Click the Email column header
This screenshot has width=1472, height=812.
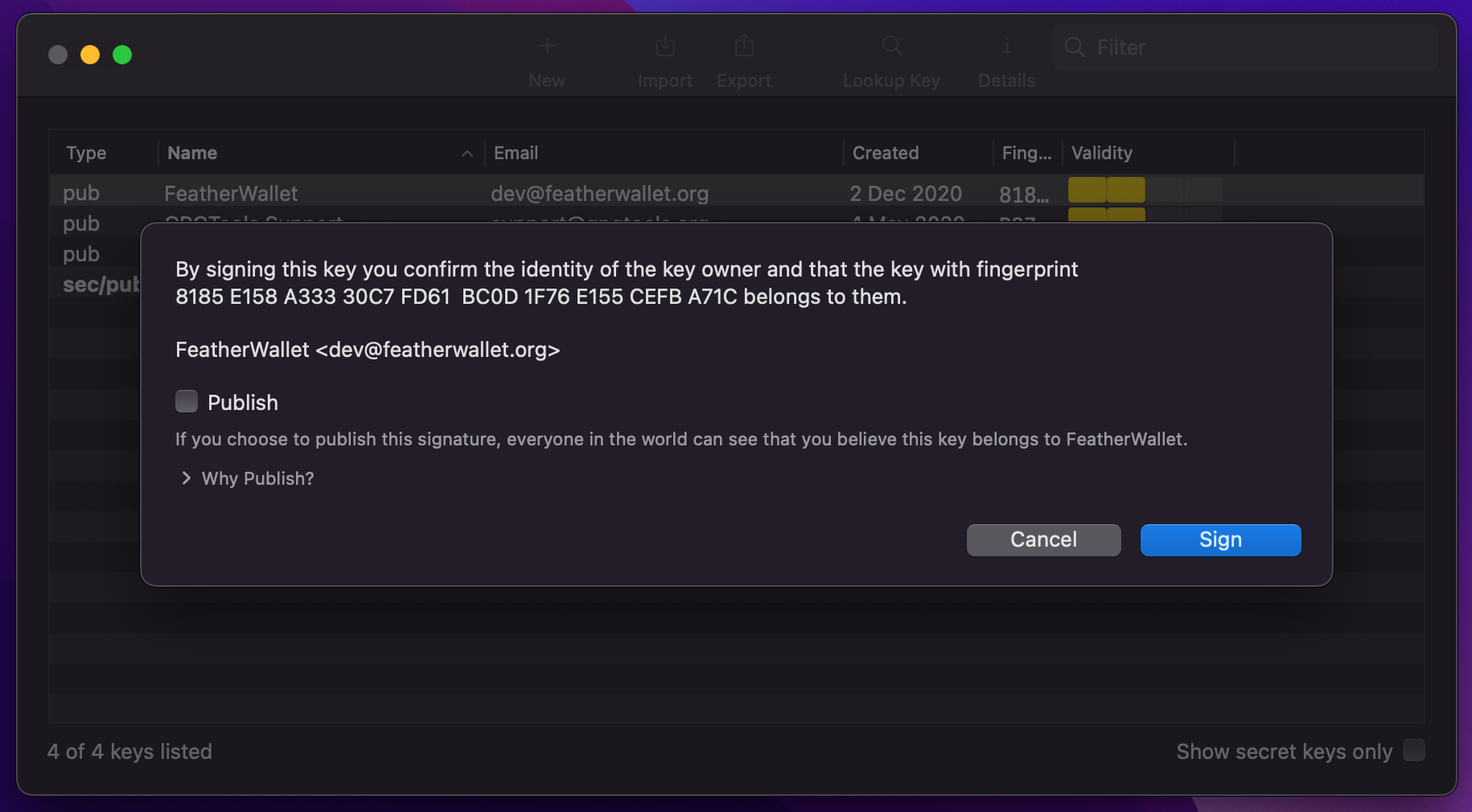[516, 153]
